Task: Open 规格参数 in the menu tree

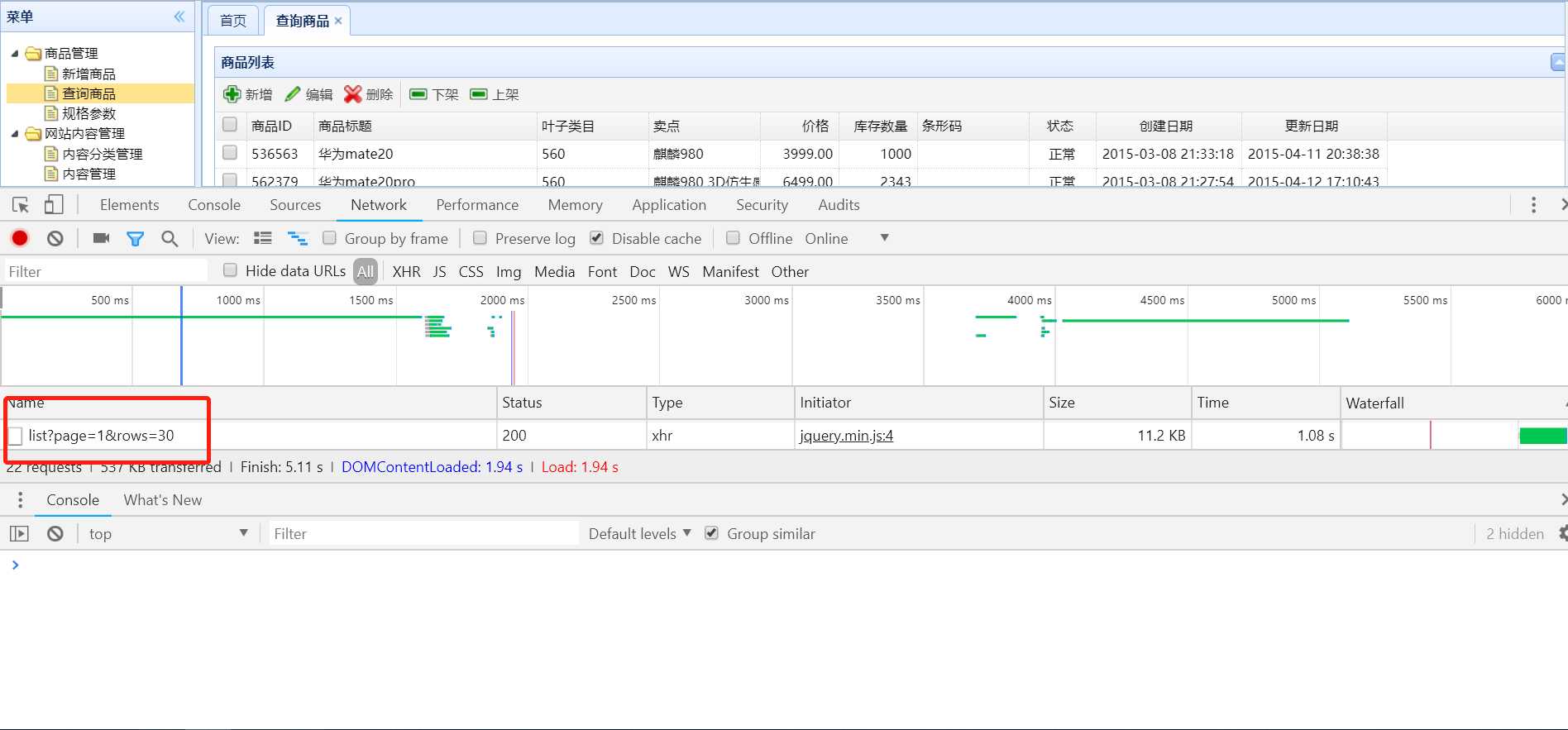Action: coord(88,114)
